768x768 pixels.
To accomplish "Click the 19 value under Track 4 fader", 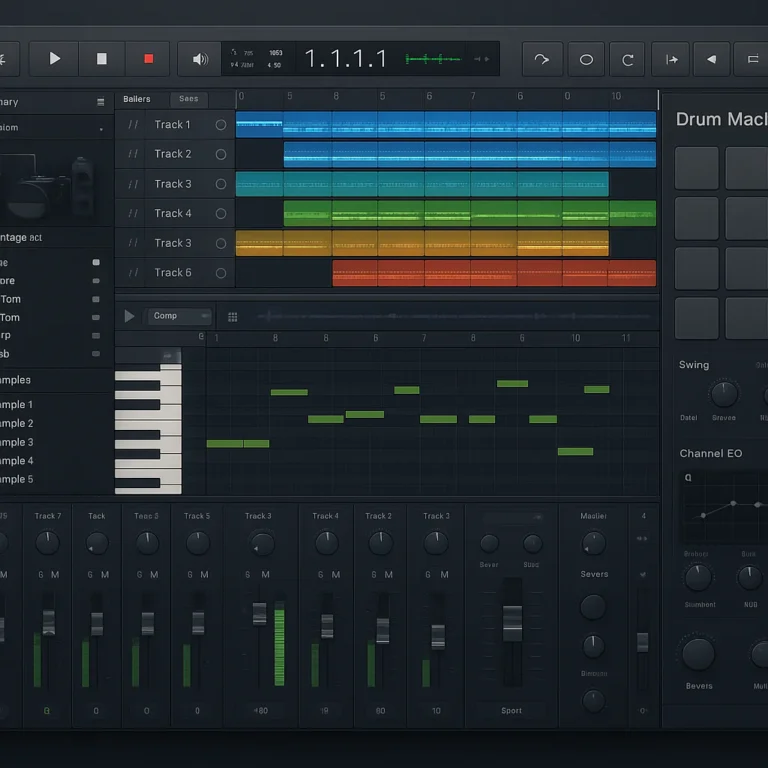I will 324,710.
